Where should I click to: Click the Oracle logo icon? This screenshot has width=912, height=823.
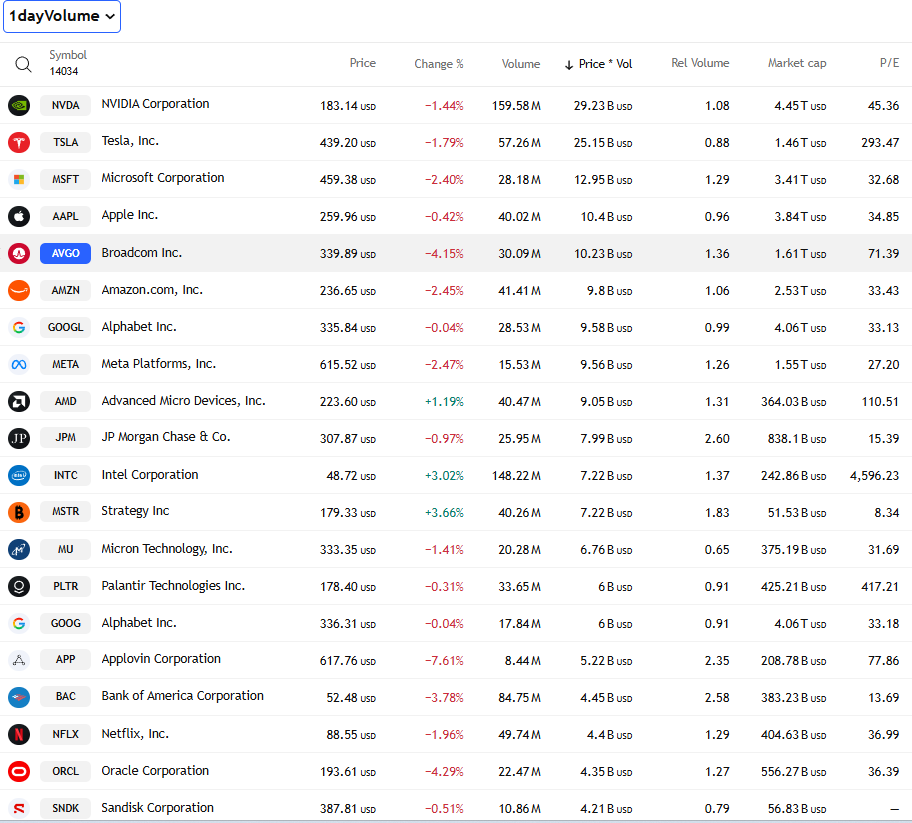19,771
